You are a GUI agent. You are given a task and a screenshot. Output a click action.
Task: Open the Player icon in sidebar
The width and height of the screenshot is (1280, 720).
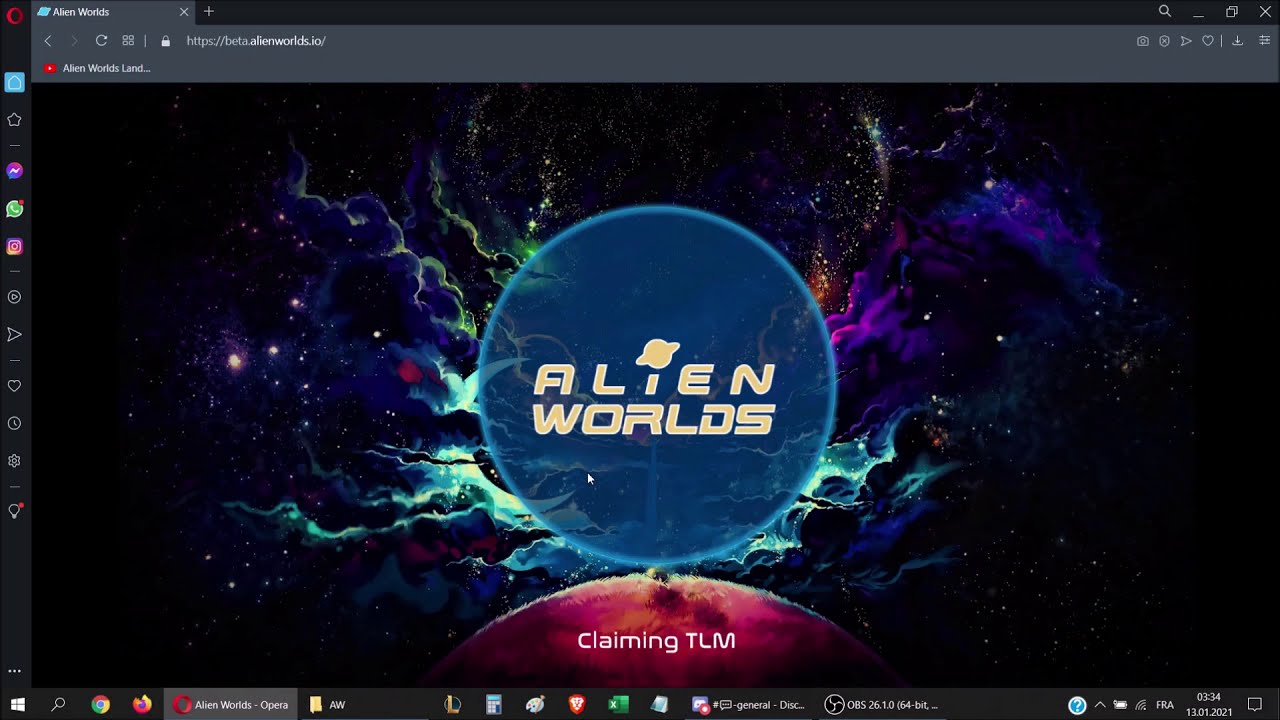tap(15, 297)
